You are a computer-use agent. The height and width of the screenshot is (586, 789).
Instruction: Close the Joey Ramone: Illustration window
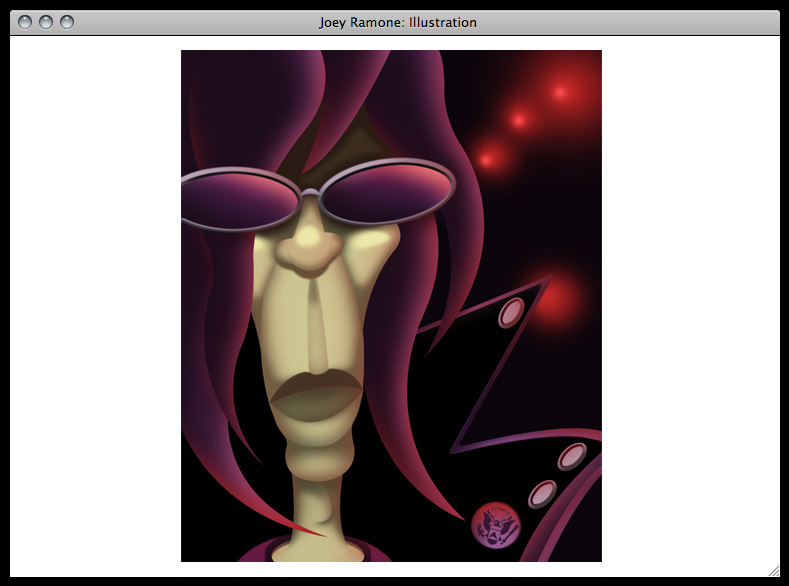click(x=25, y=22)
